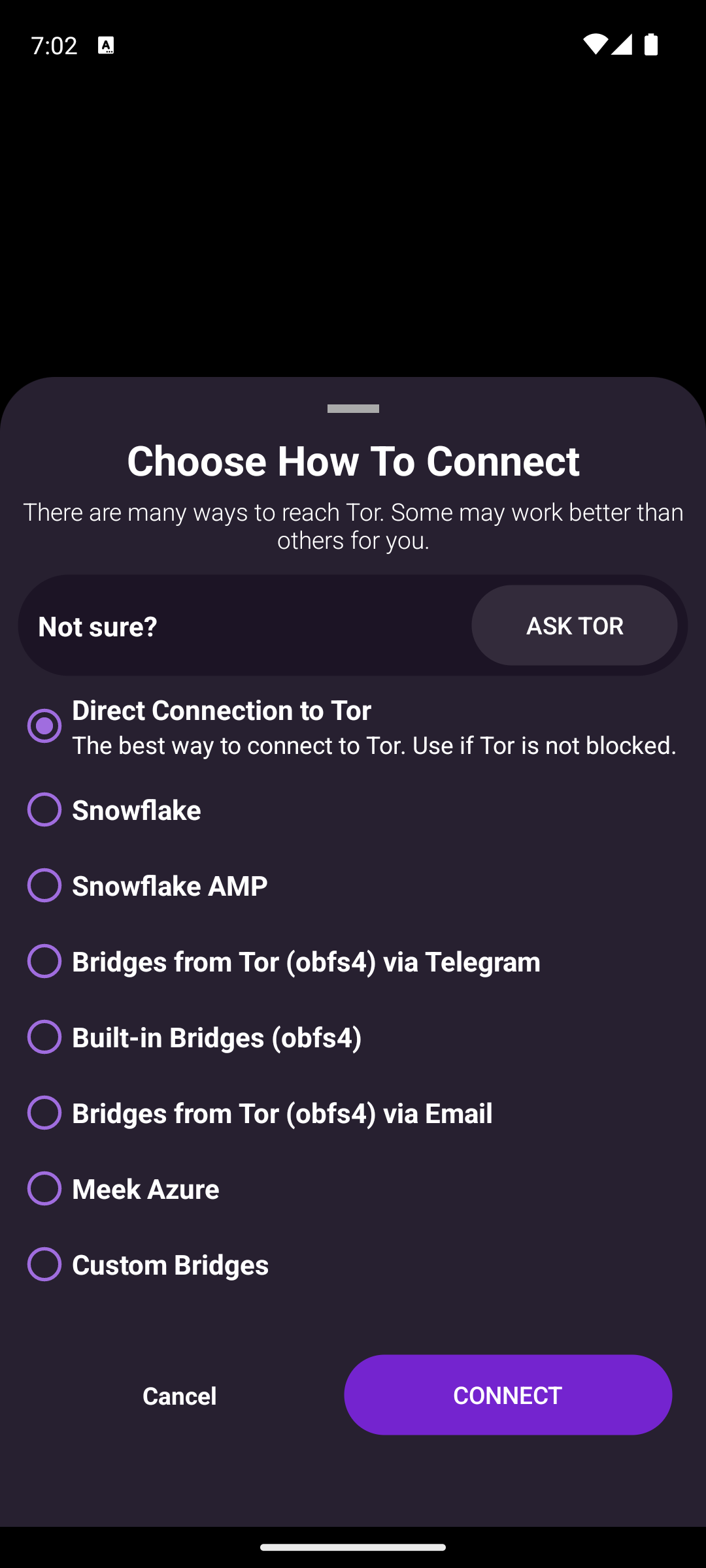Tap the keyboard language icon in status bar
The width and height of the screenshot is (706, 1568).
[106, 45]
